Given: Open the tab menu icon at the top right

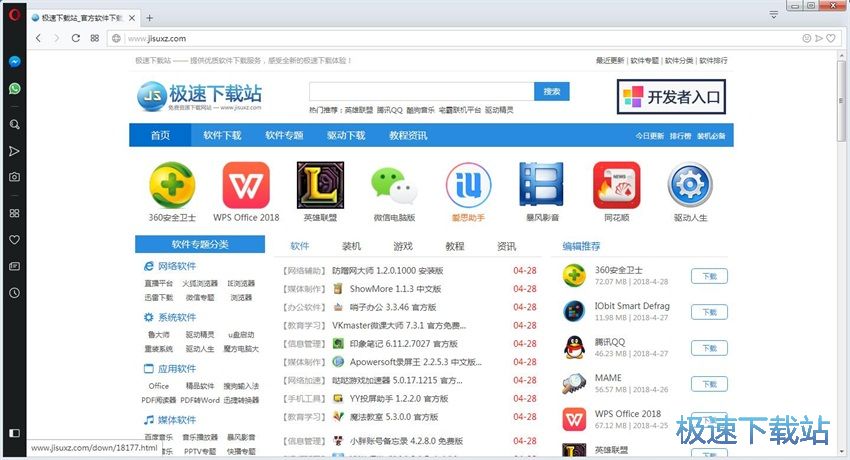Looking at the screenshot, I should coord(774,15).
